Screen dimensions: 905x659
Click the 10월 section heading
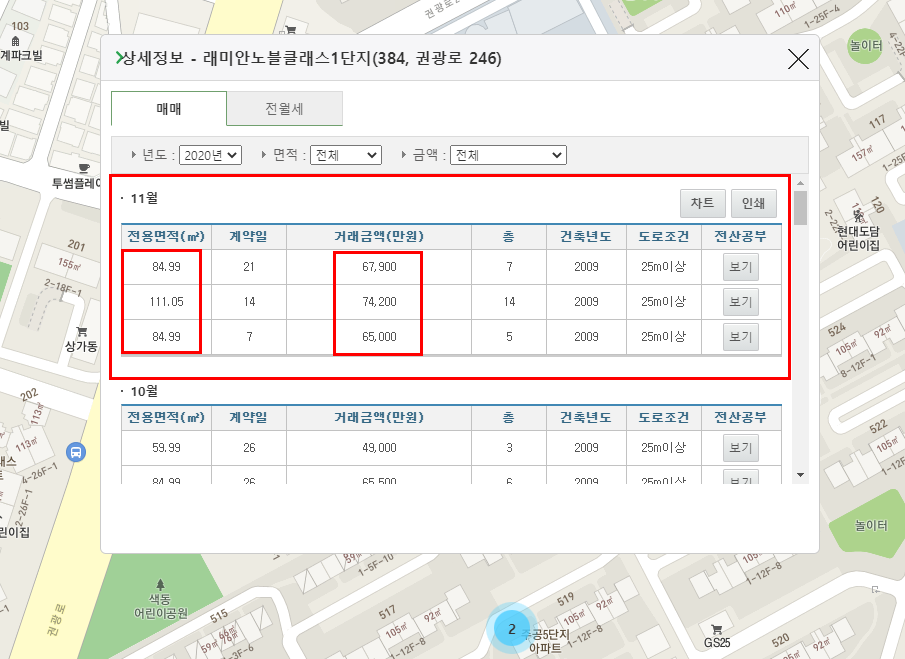tap(144, 391)
